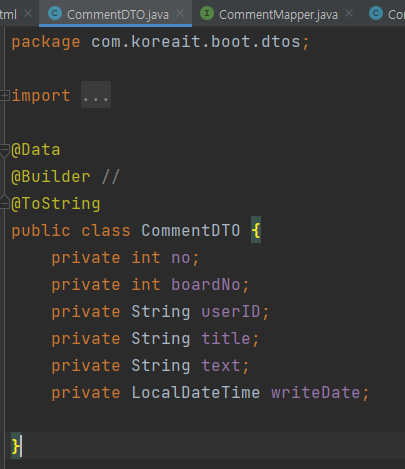The height and width of the screenshot is (469, 405).
Task: Click the import keyword
Action: 41,96
